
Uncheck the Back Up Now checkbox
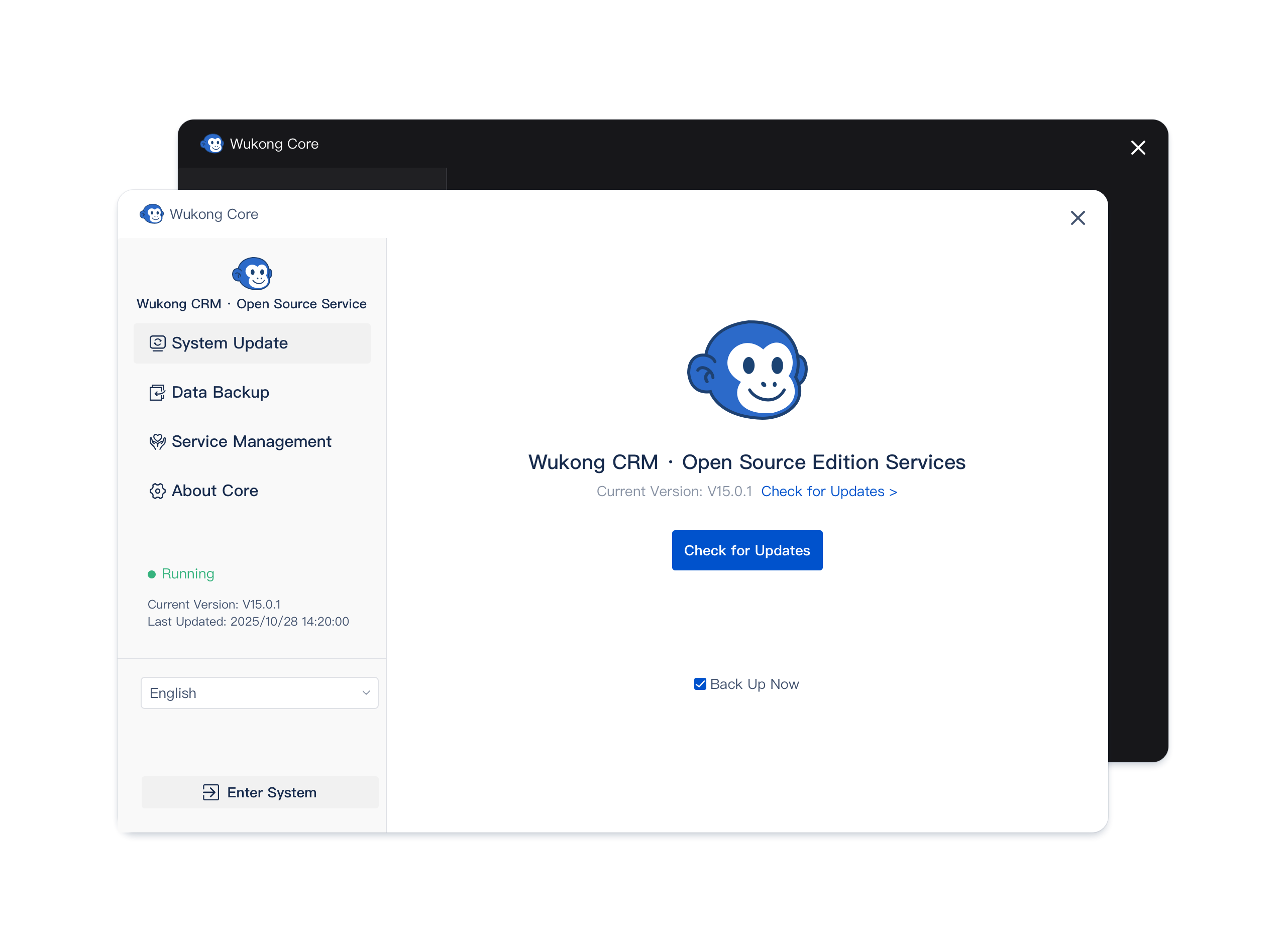pyautogui.click(x=700, y=684)
